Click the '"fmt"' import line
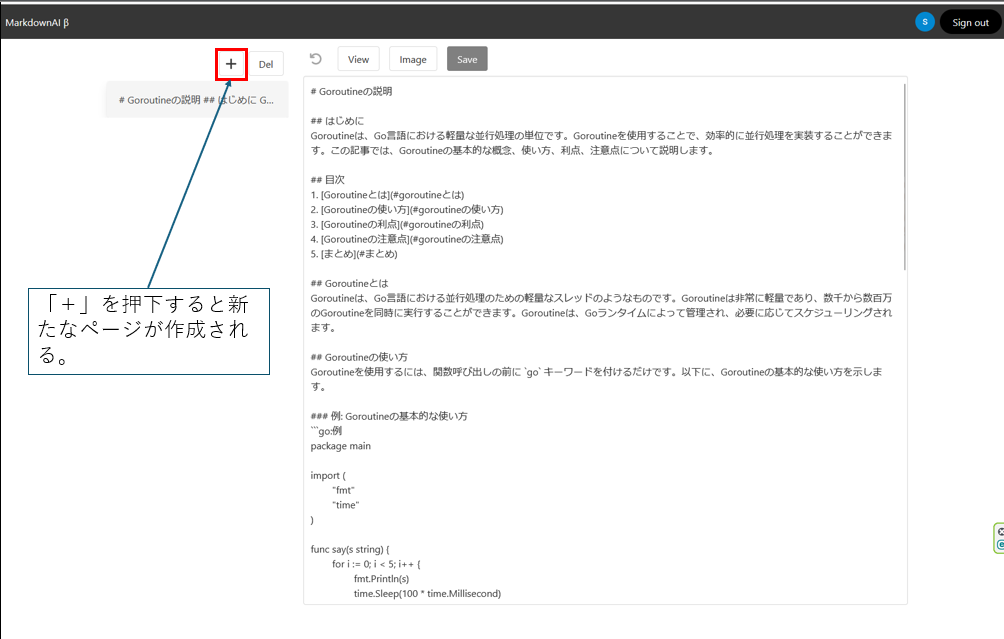This screenshot has width=1004, height=639. coord(343,490)
